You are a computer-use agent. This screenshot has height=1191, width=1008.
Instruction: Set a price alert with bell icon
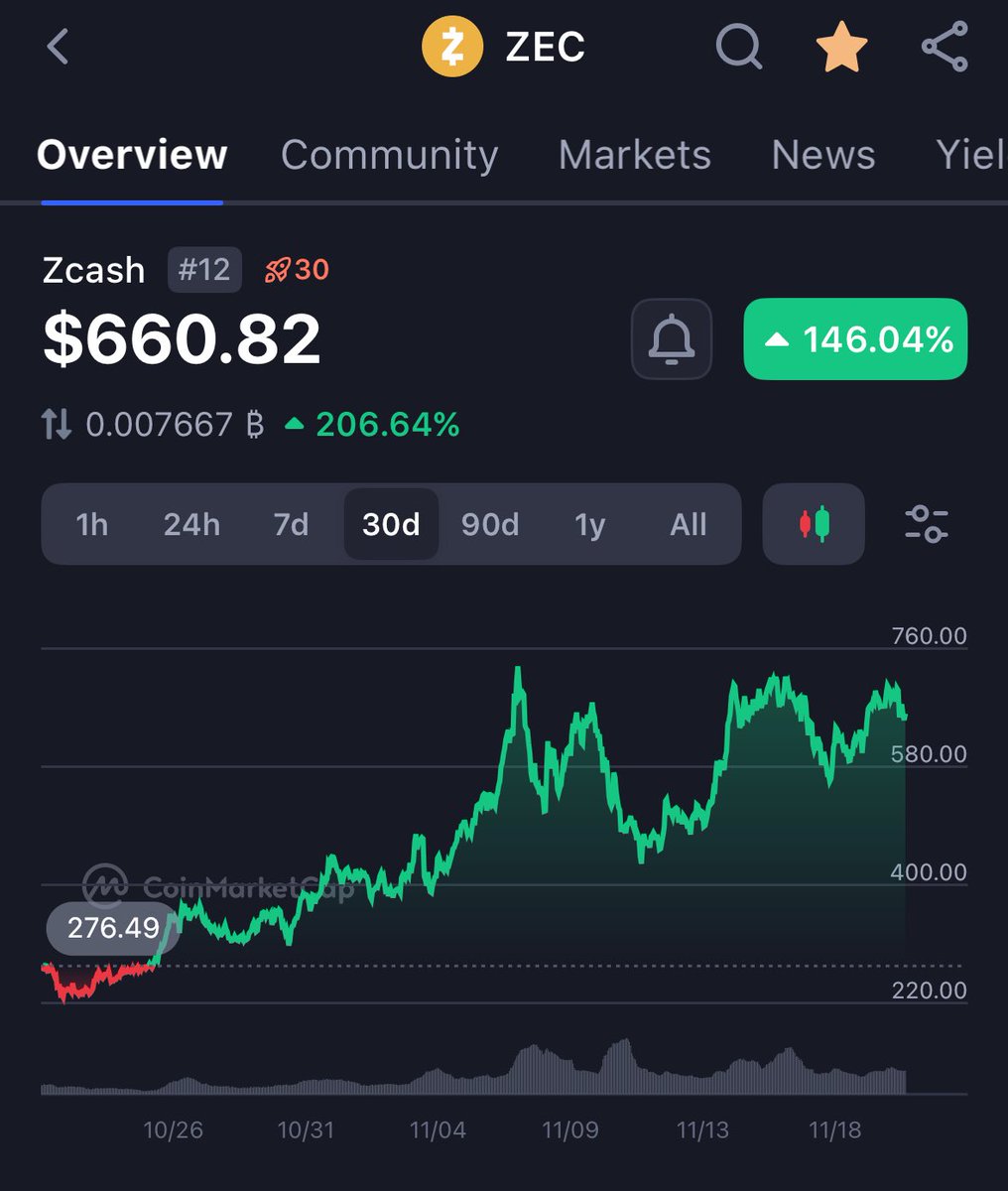tap(672, 339)
